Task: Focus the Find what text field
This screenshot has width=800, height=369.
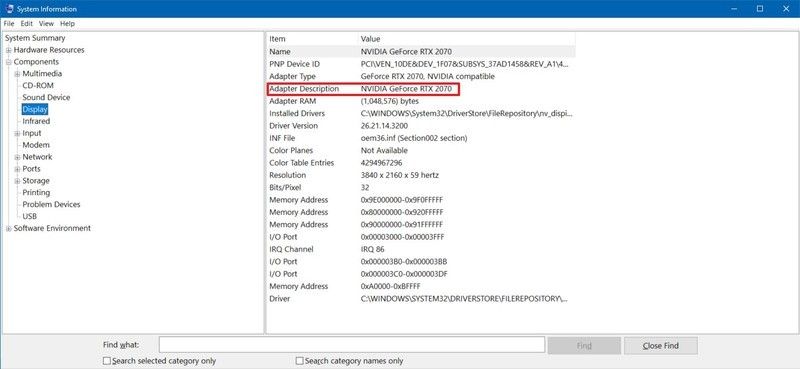Action: click(x=352, y=345)
